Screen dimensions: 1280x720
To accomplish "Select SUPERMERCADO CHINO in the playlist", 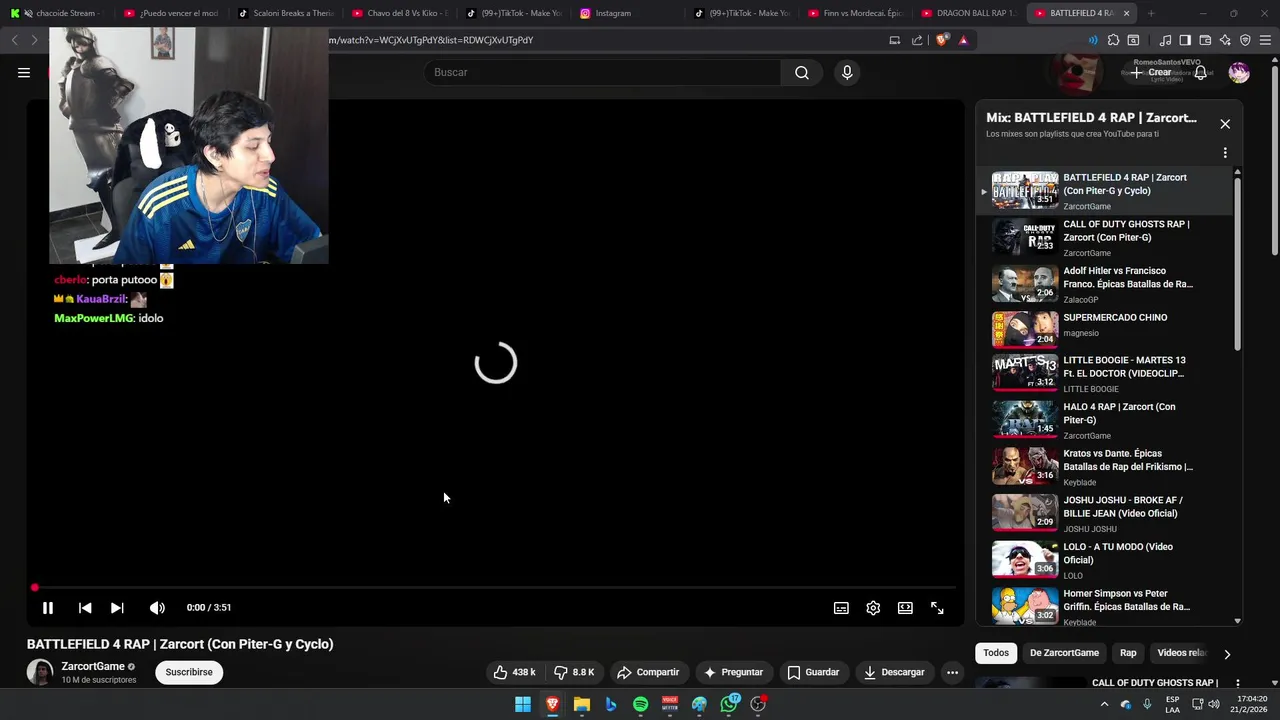I will [1104, 330].
